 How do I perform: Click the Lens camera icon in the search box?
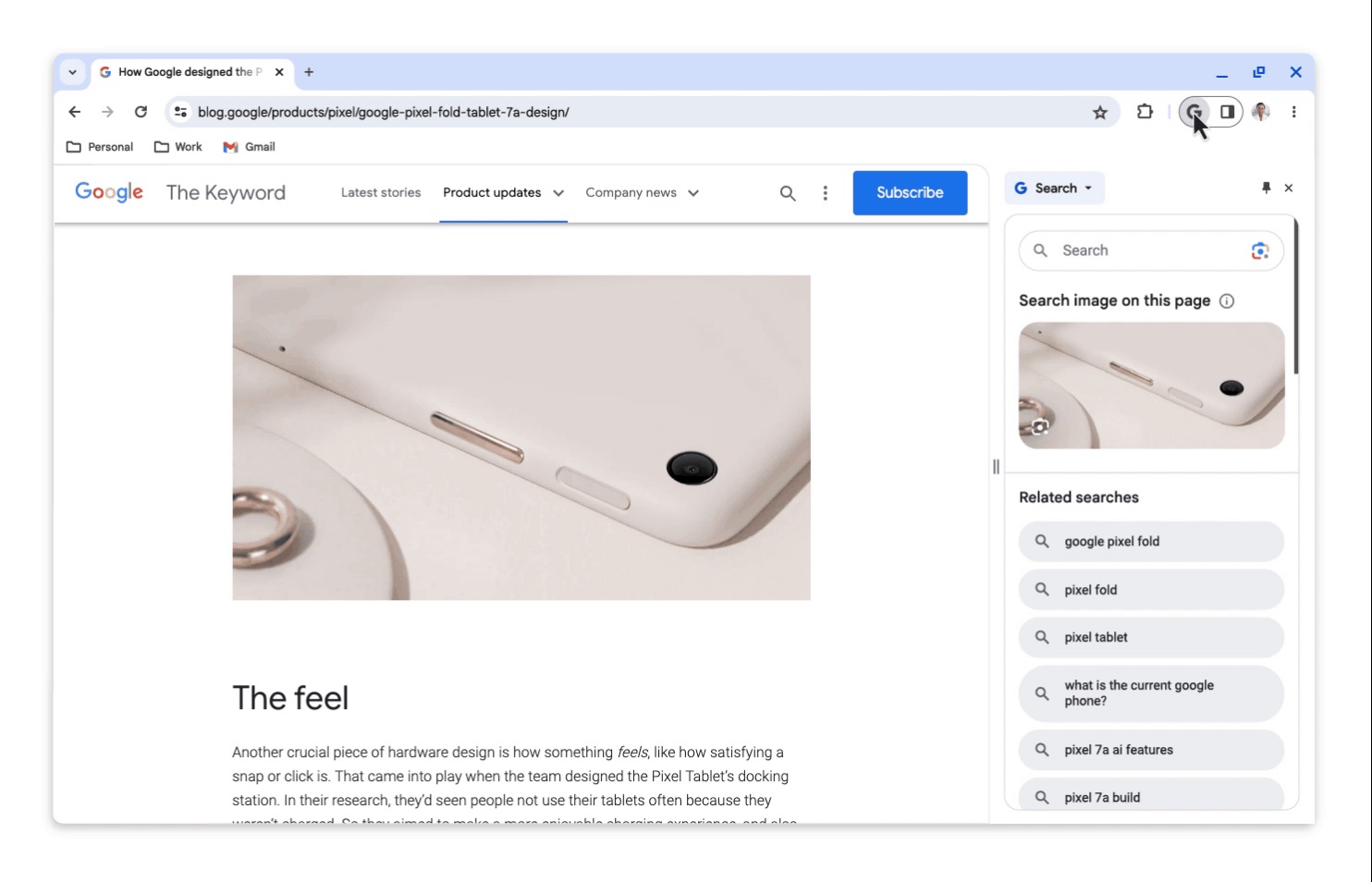tap(1259, 251)
